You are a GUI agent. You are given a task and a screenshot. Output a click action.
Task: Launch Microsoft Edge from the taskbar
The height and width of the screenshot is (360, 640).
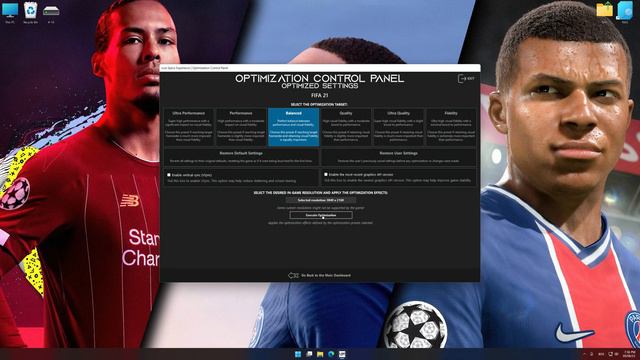pyautogui.click(x=331, y=354)
